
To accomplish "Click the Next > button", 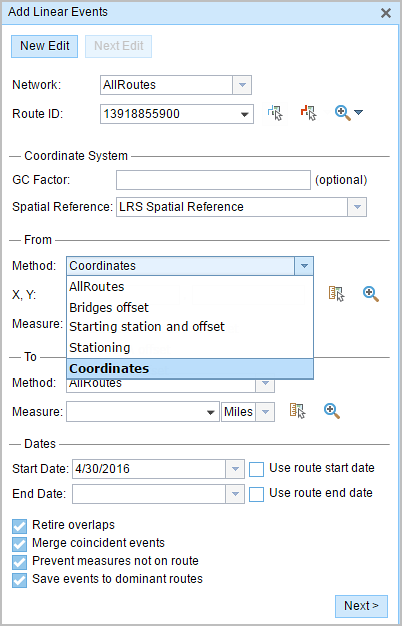I will tap(361, 606).
